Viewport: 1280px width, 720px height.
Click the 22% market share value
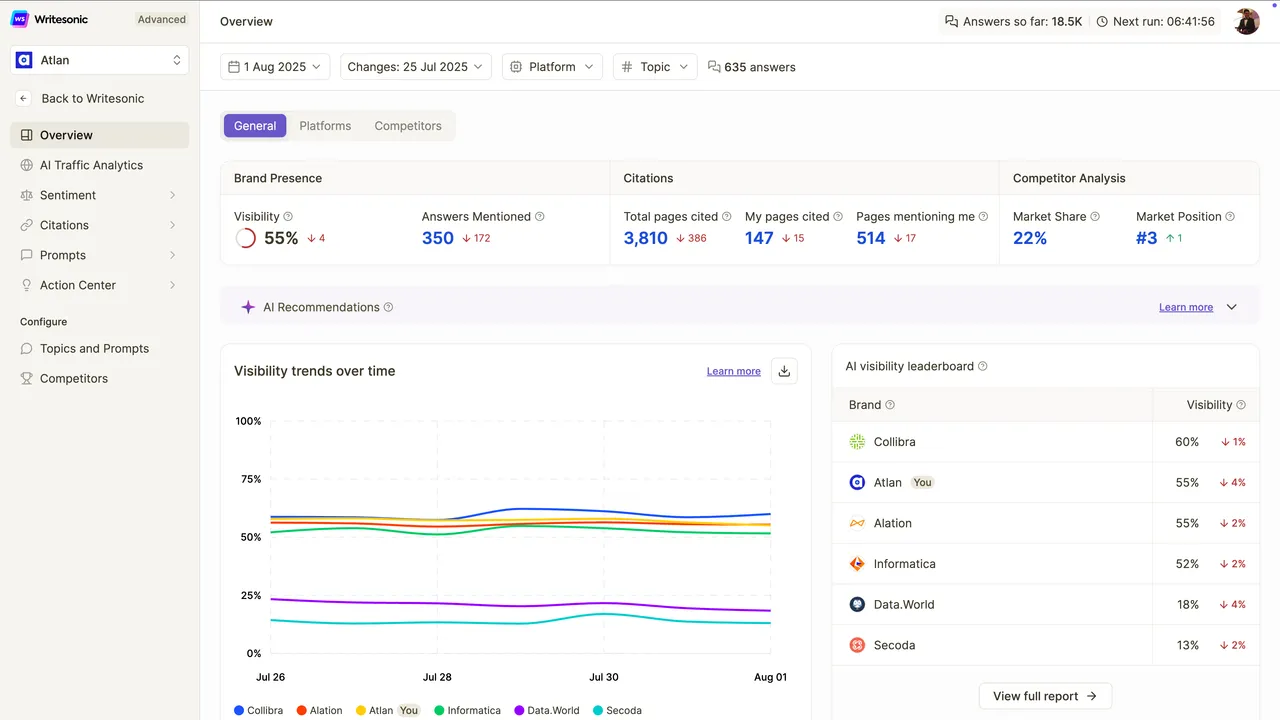point(1030,238)
